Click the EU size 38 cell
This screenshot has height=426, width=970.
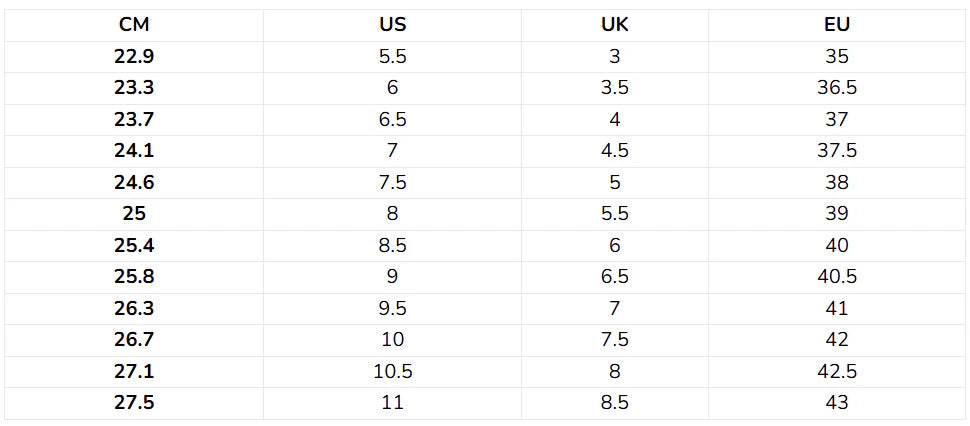(836, 182)
